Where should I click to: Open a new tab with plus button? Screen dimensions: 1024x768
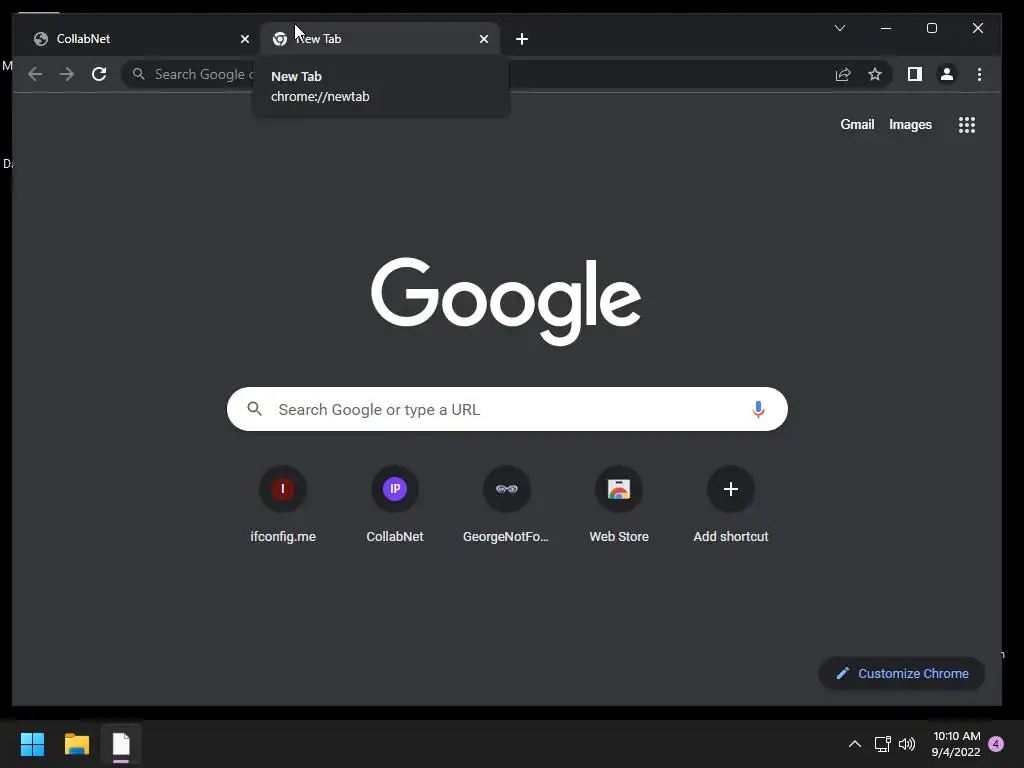(x=522, y=39)
